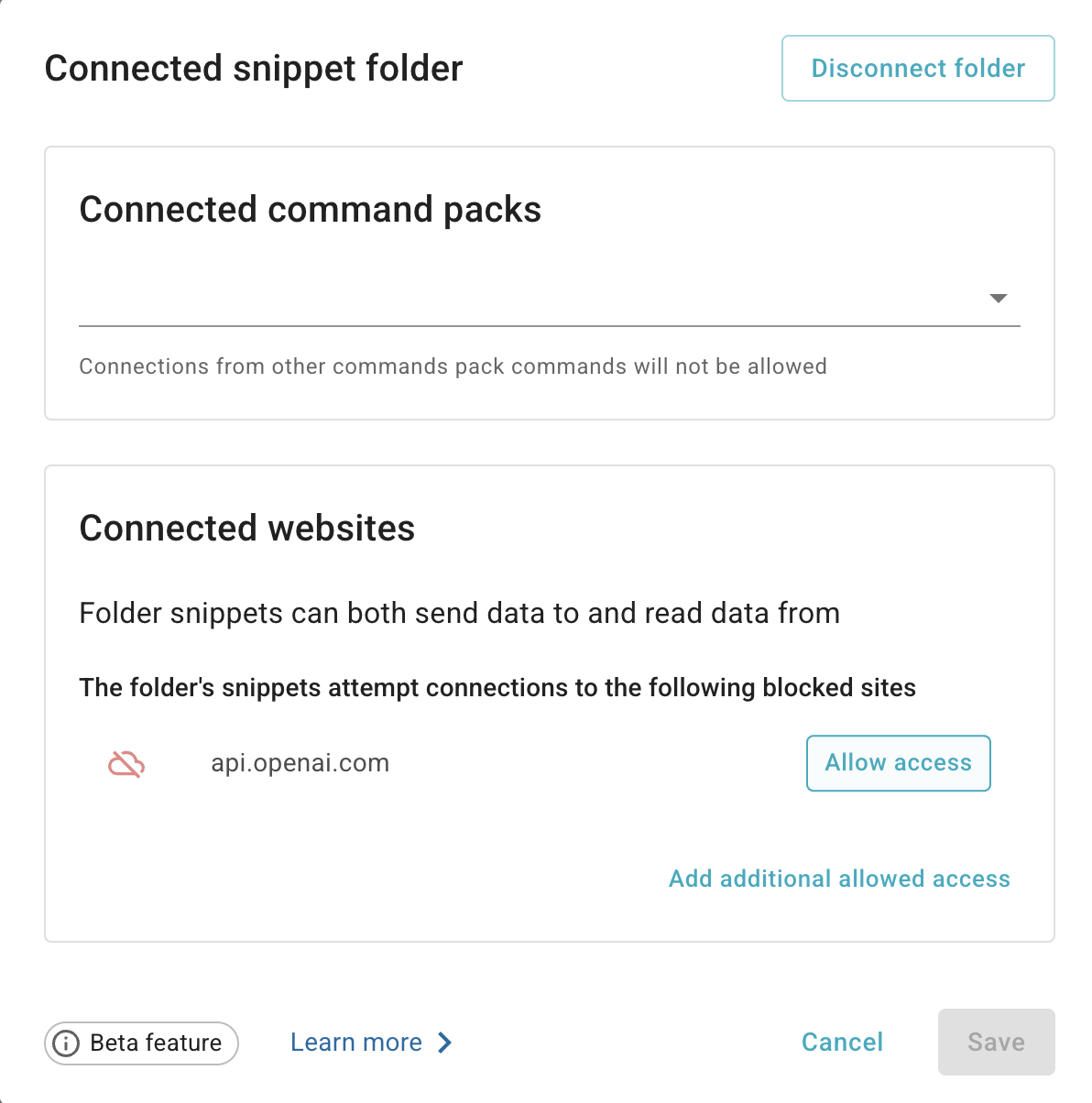Click the command pack connections helper text
The height and width of the screenshot is (1103, 1092).
click(x=453, y=366)
